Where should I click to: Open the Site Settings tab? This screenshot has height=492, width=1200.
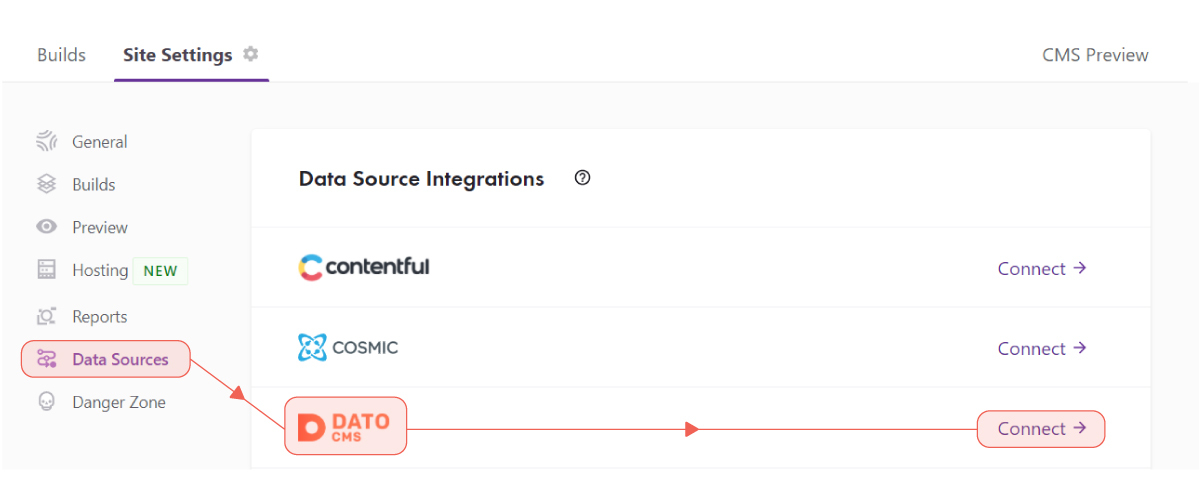tap(178, 55)
